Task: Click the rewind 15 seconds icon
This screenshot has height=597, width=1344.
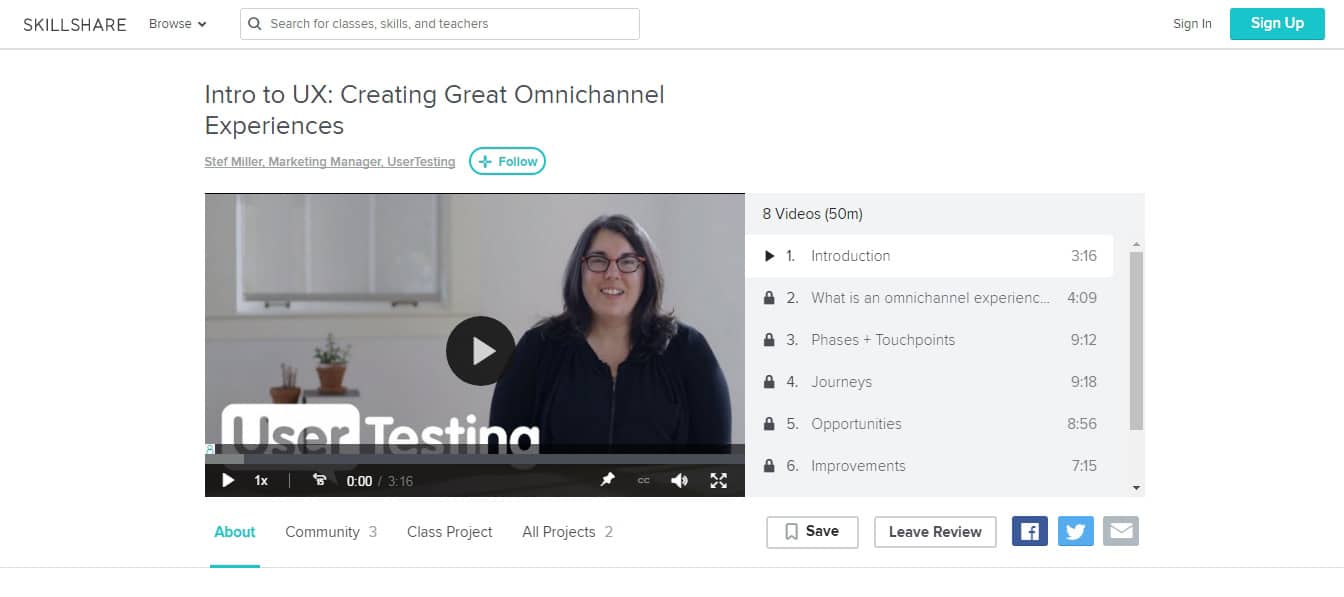Action: (x=320, y=480)
